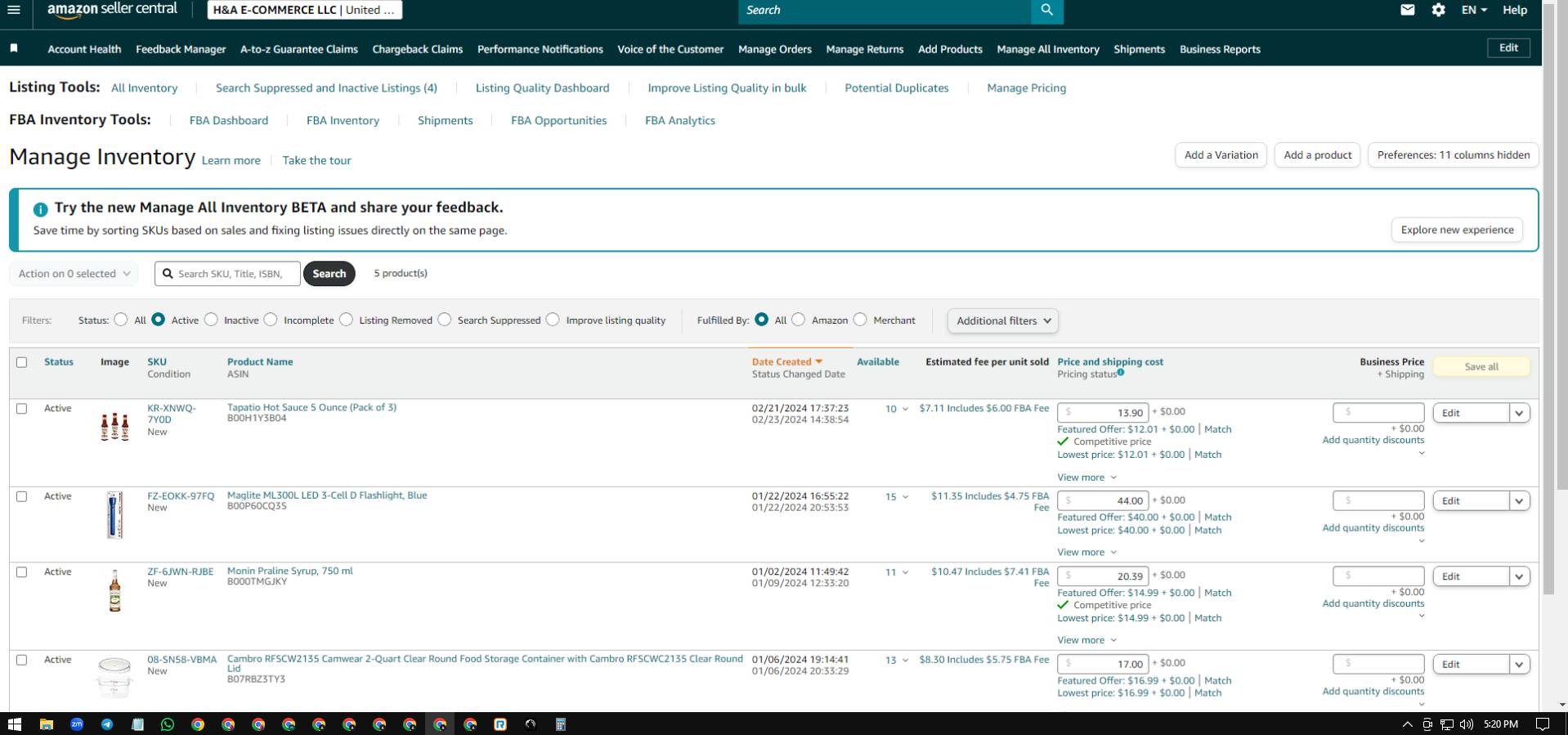Click the Monin Praline Syrup product image
This screenshot has width=1568, height=735.
pyautogui.click(x=114, y=590)
